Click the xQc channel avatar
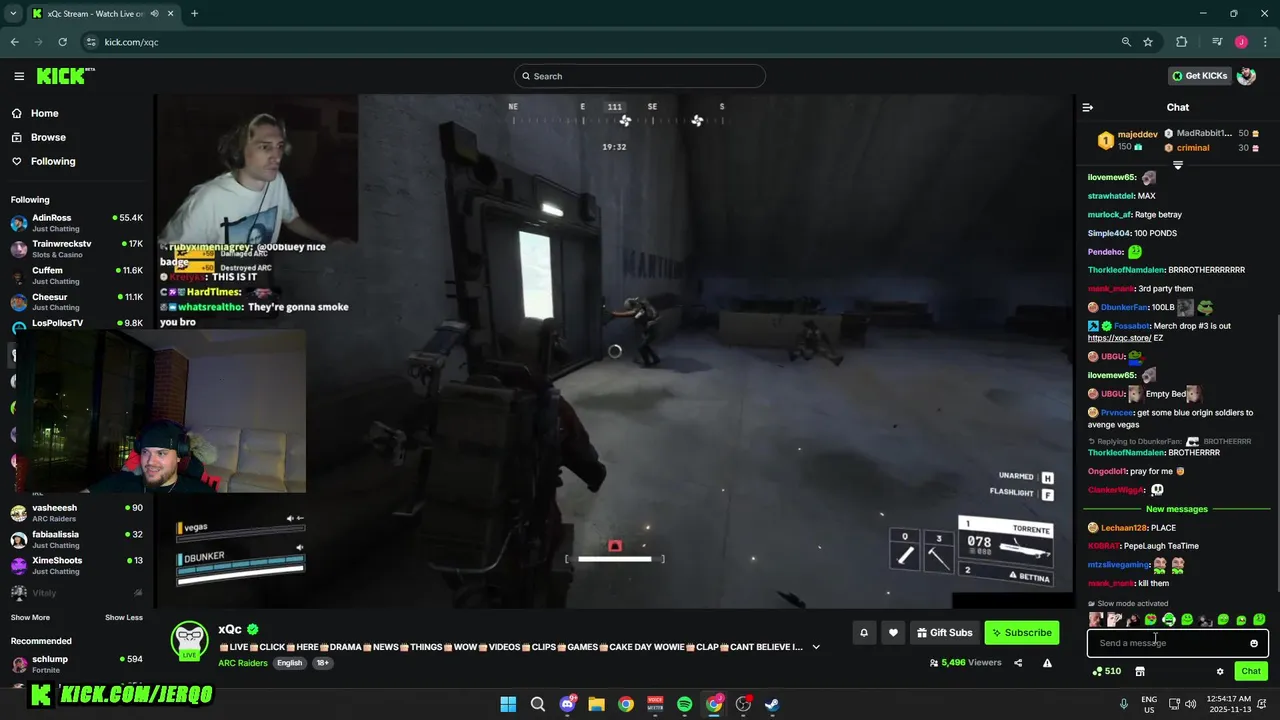 [x=190, y=641]
